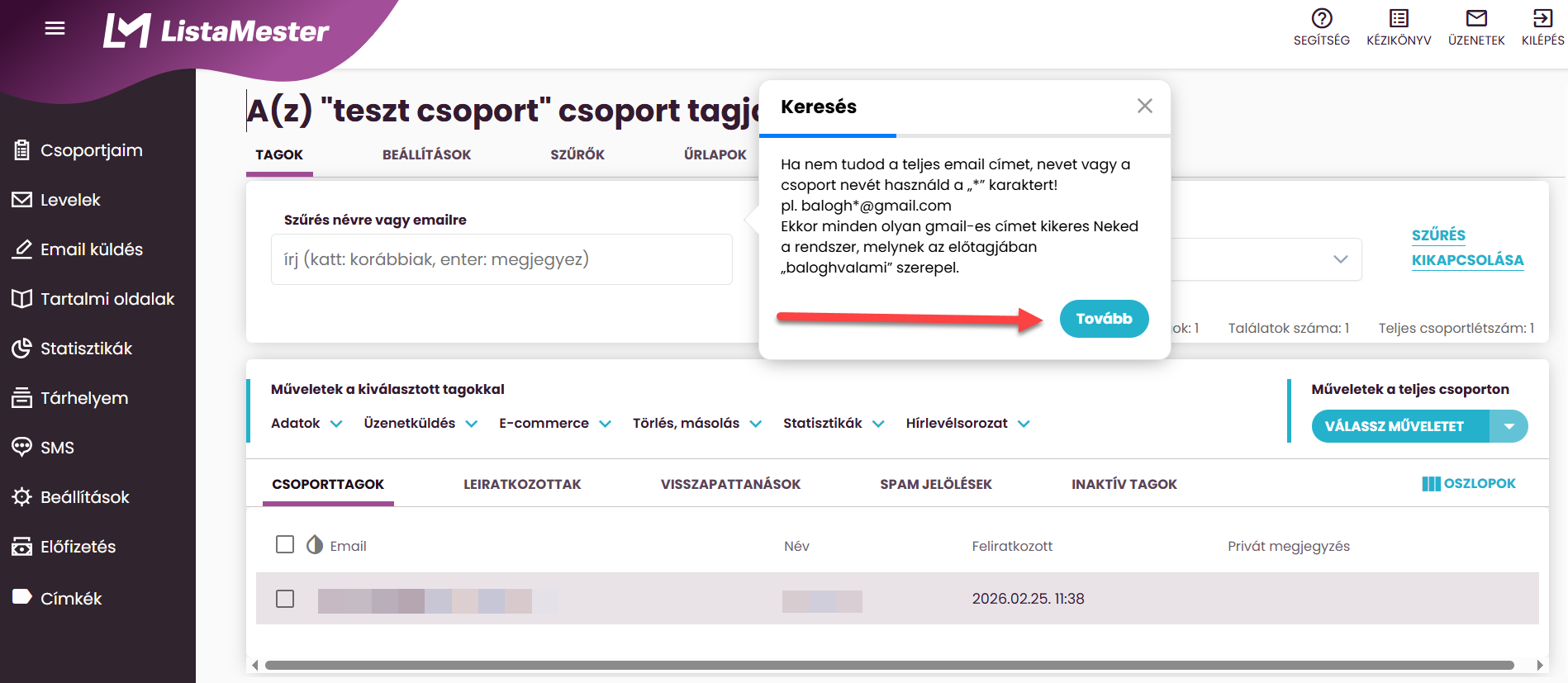1568x683 pixels.
Task: Switch to the Tagok tab
Action: coord(279,154)
